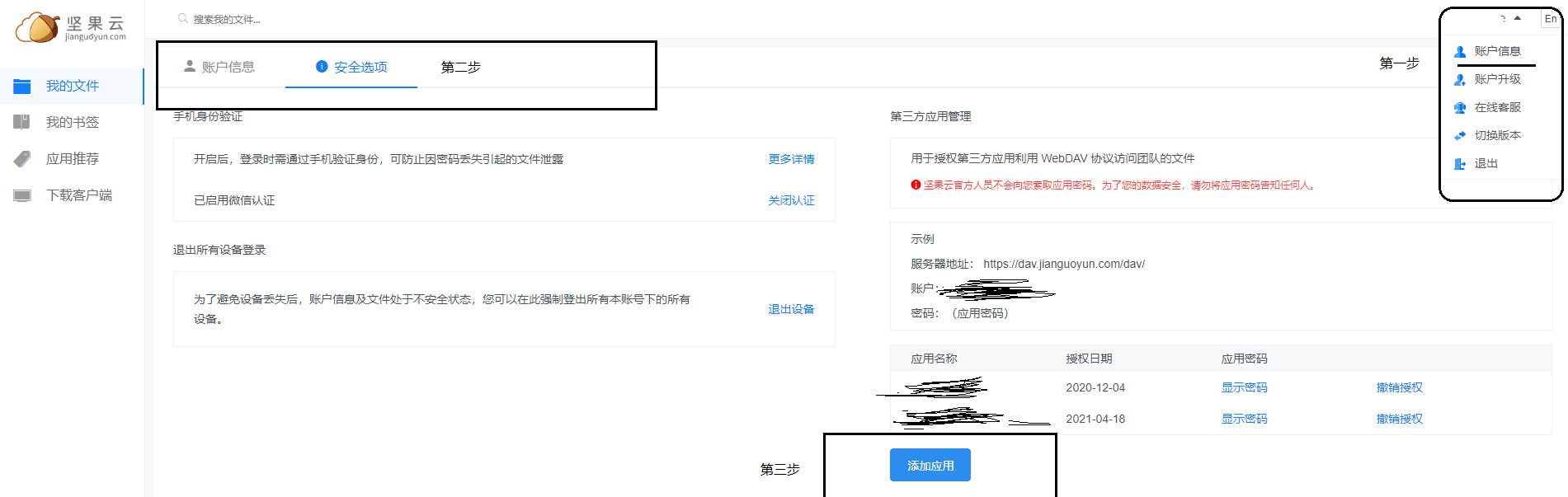Collapse the account menu arrow

pyautogui.click(x=1517, y=18)
